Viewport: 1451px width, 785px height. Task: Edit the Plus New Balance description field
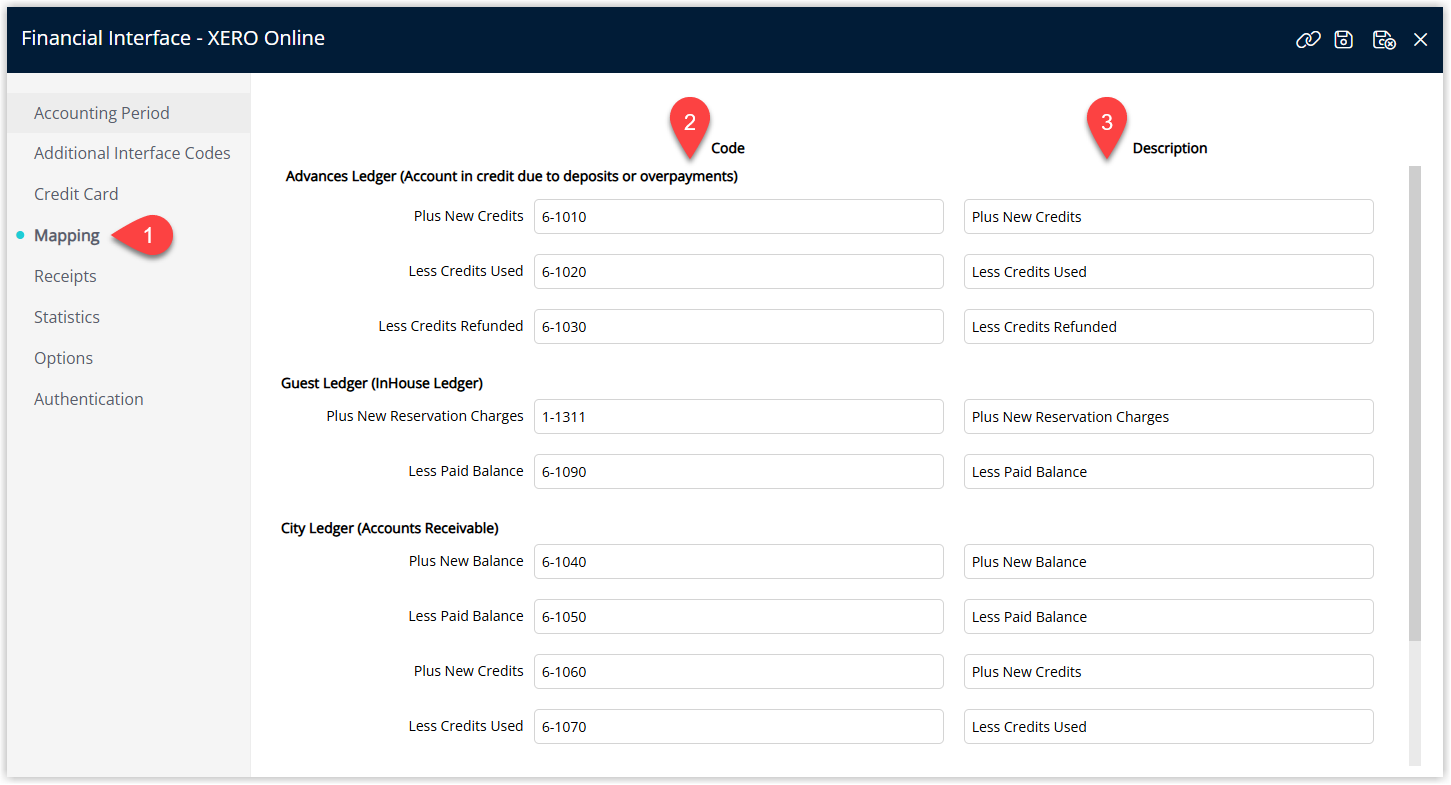pos(1169,561)
